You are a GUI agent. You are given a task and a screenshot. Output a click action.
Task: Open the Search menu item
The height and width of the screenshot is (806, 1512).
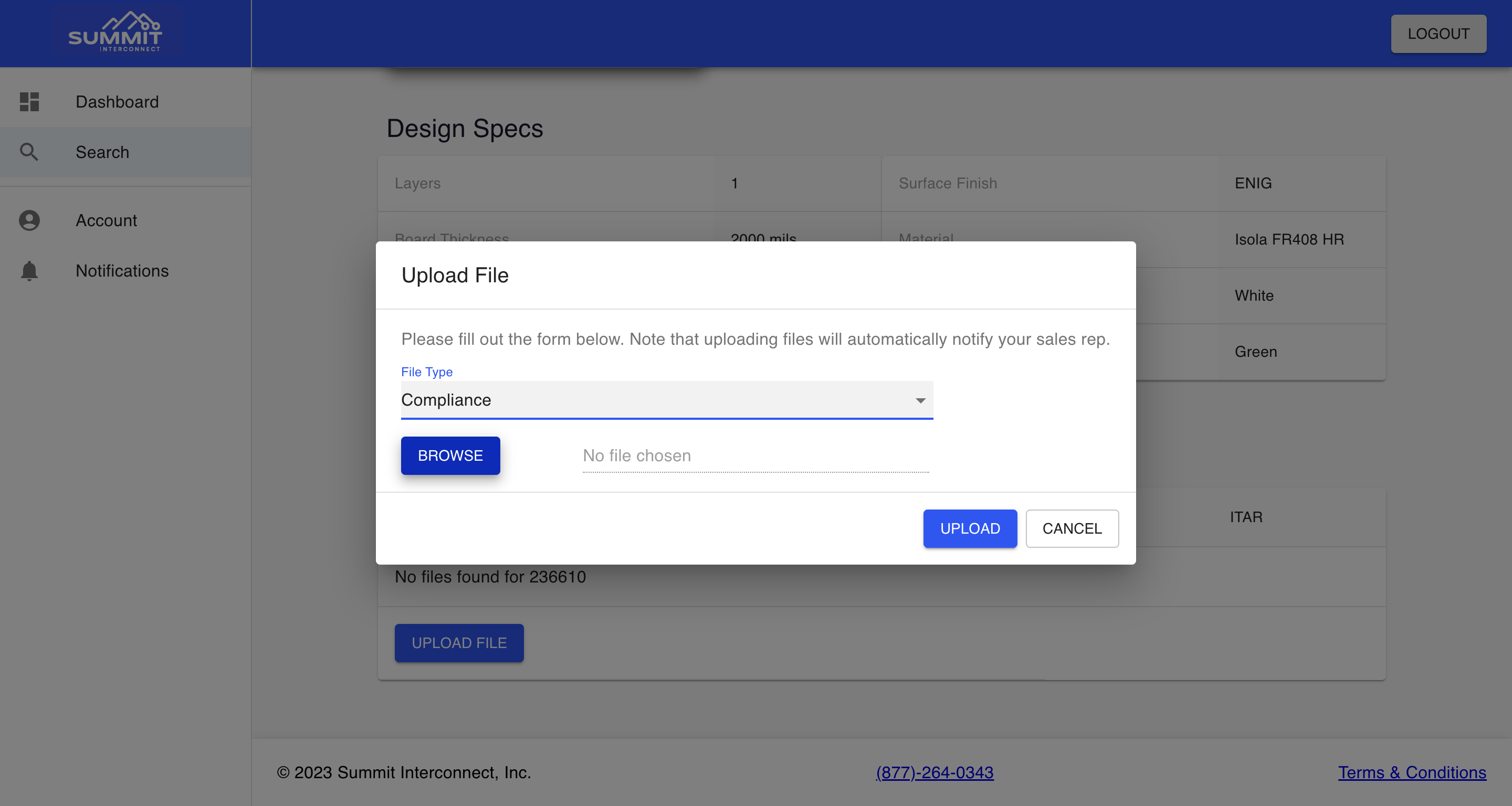[x=125, y=152]
